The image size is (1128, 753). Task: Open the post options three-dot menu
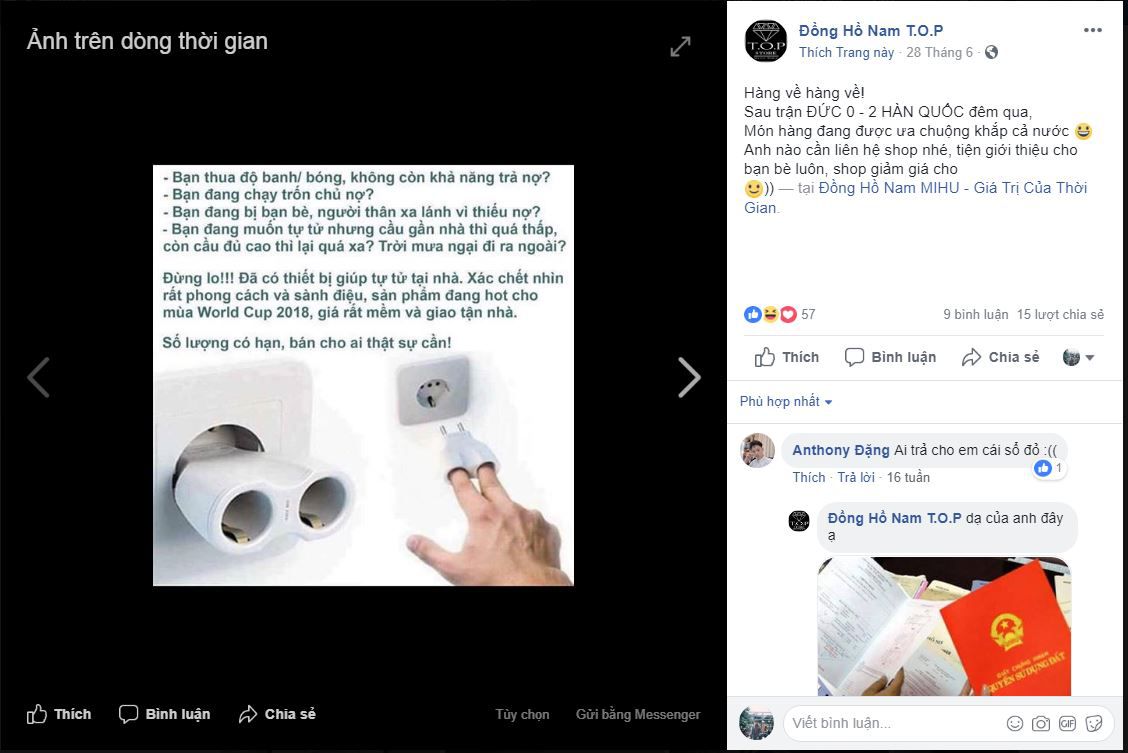[1093, 30]
